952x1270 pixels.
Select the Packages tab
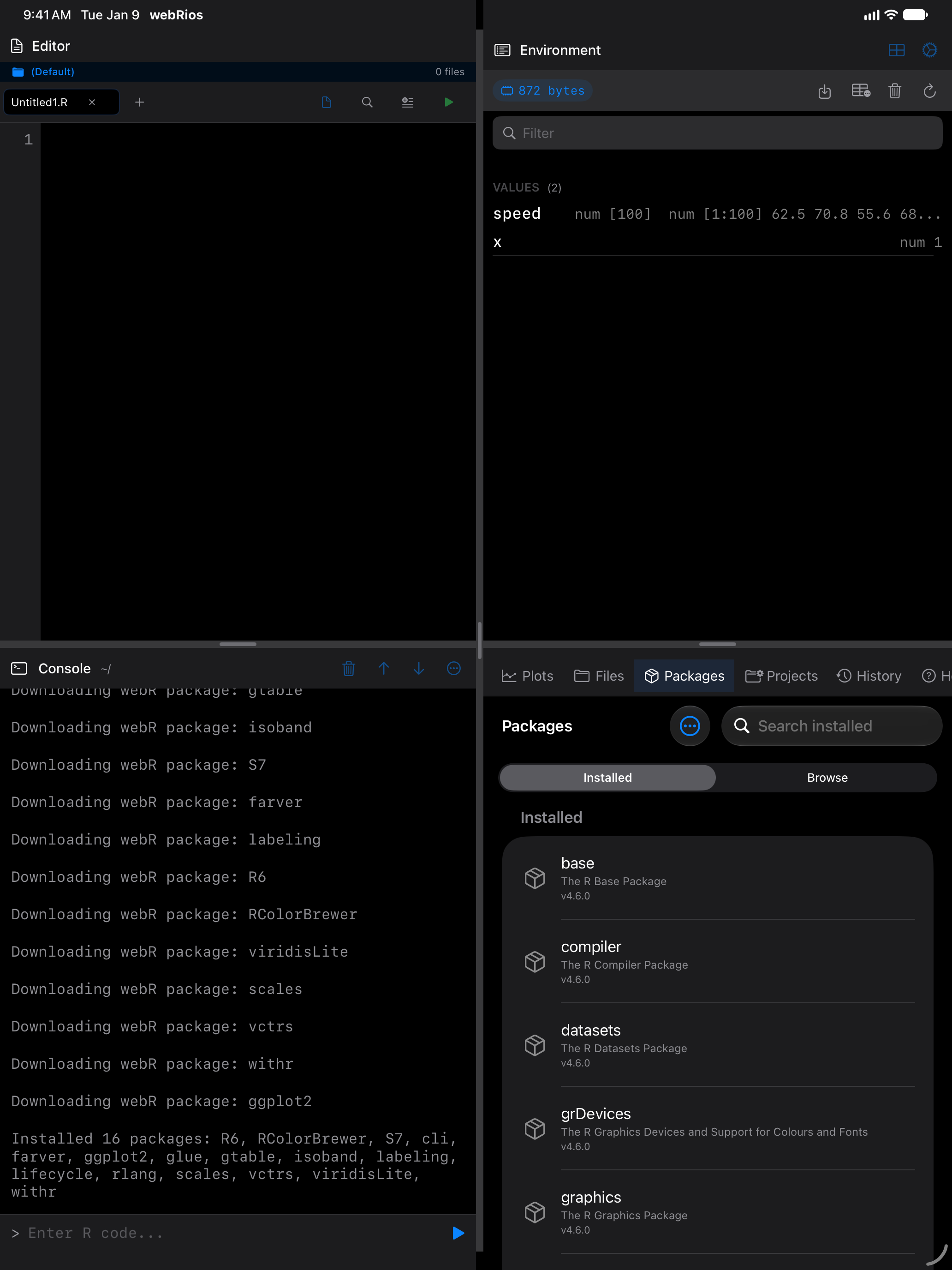[684, 676]
